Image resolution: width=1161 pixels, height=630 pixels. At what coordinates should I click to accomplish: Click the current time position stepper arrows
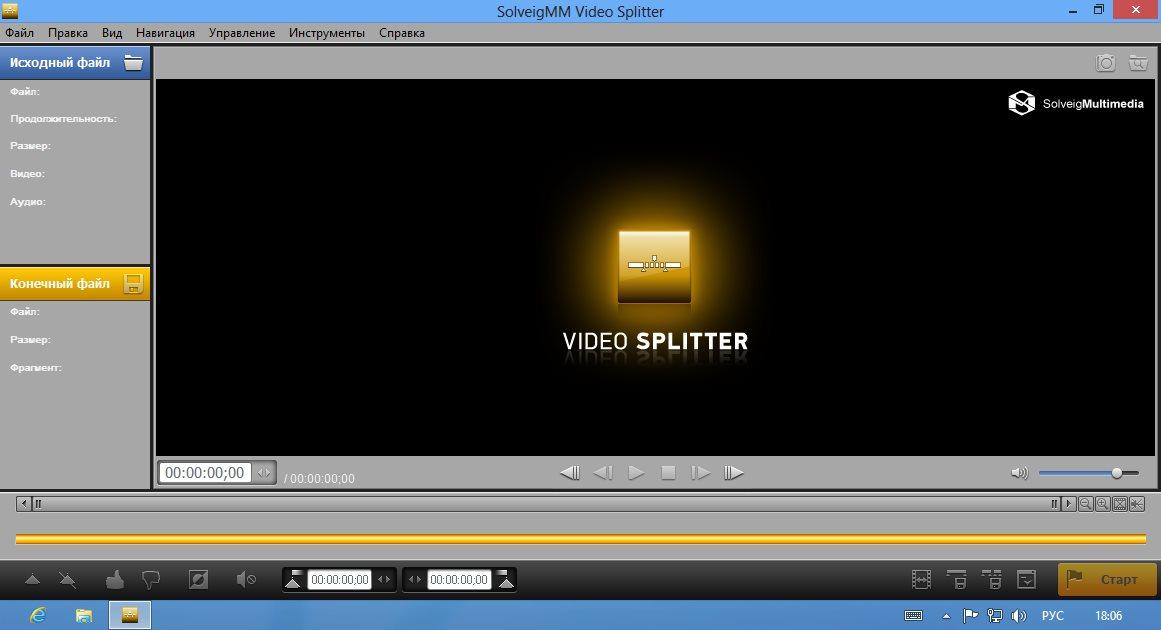point(264,473)
